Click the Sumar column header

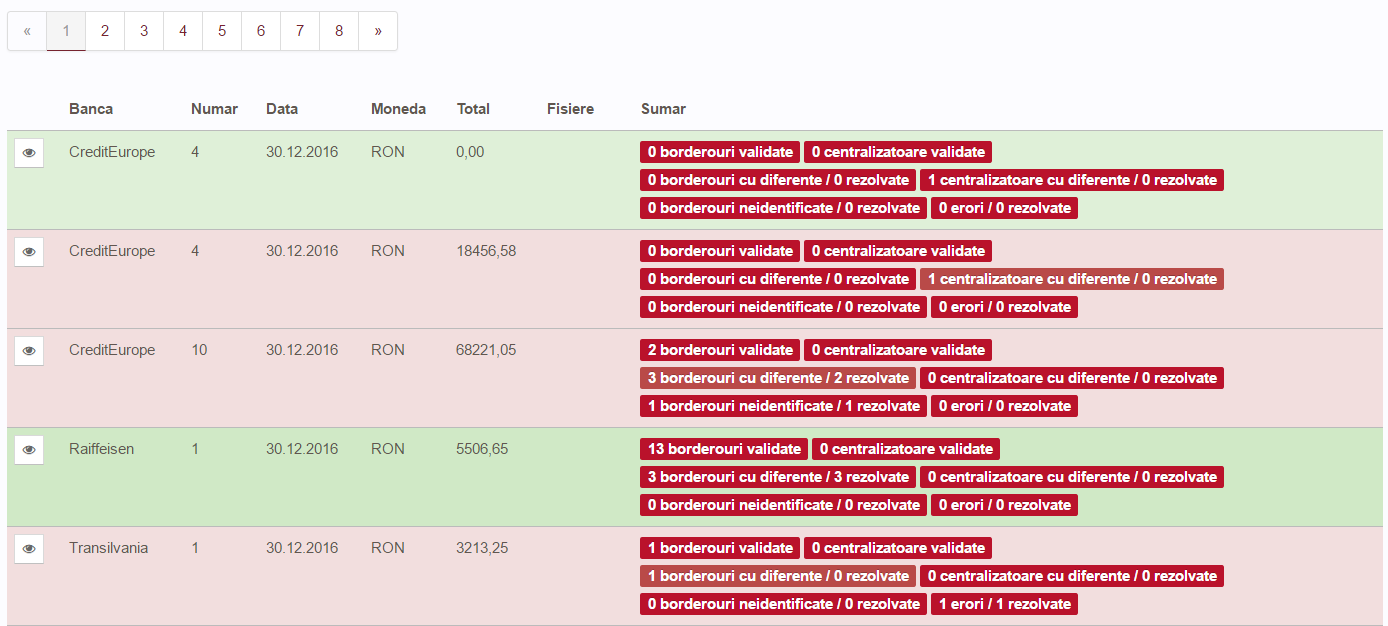pyautogui.click(x=663, y=109)
